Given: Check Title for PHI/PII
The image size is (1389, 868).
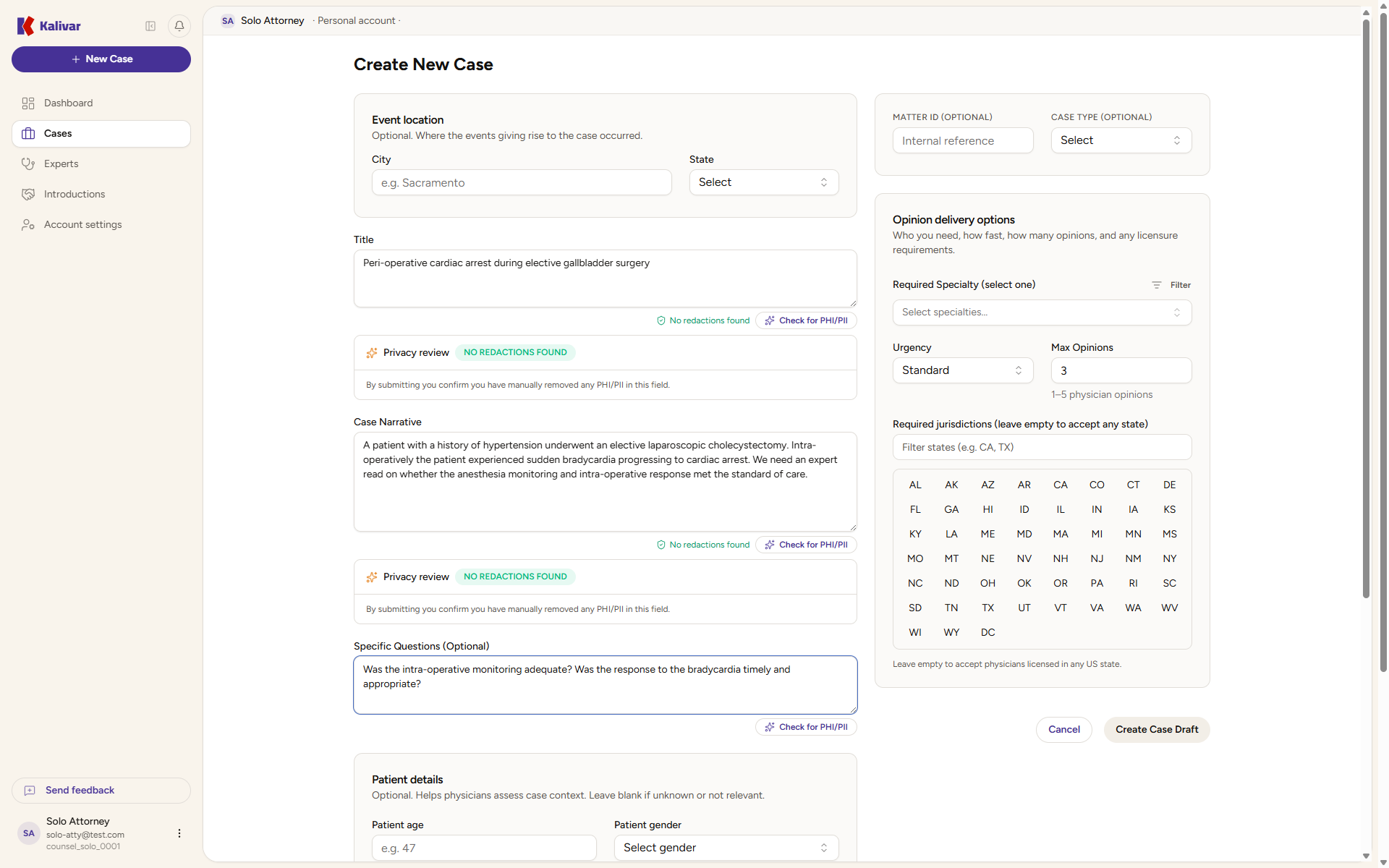Looking at the screenshot, I should [806, 320].
